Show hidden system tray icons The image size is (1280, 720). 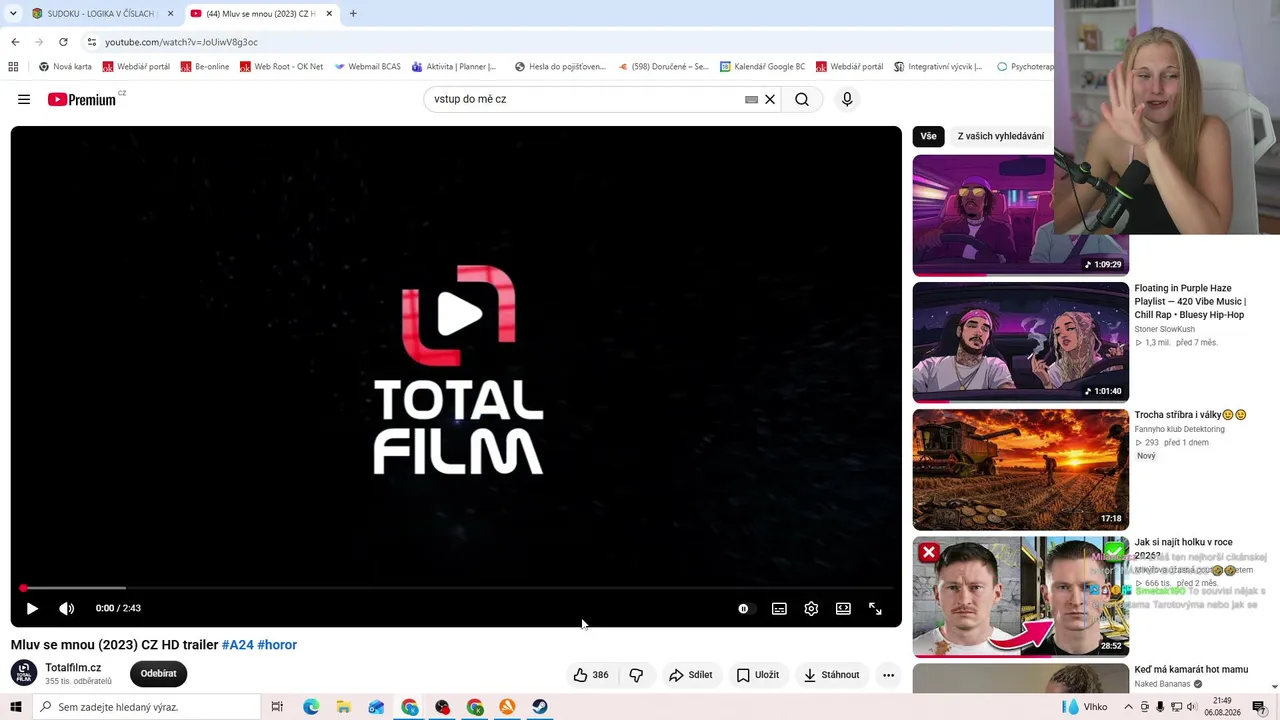pyautogui.click(x=1128, y=707)
